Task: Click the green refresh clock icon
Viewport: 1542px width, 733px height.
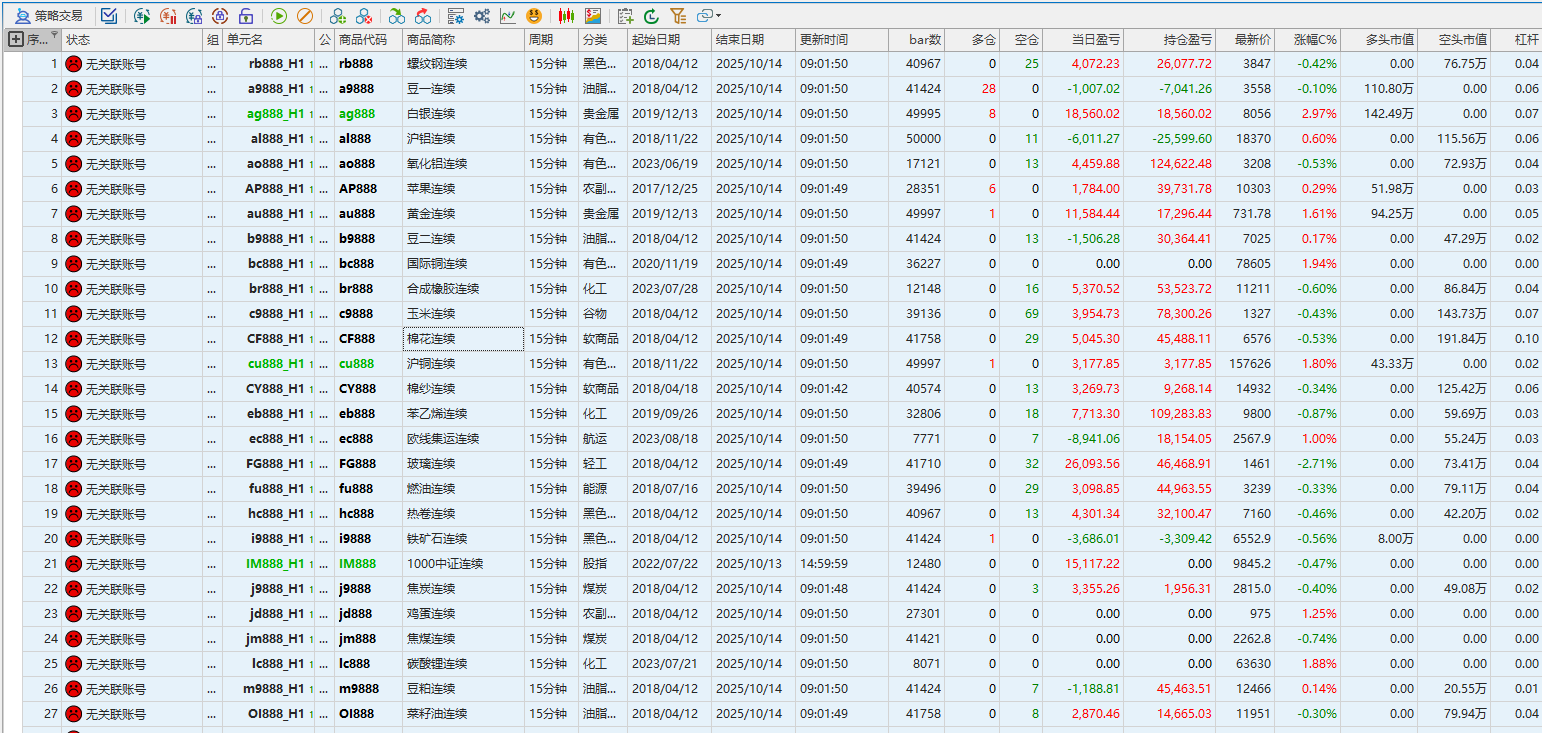Action: pyautogui.click(x=652, y=16)
